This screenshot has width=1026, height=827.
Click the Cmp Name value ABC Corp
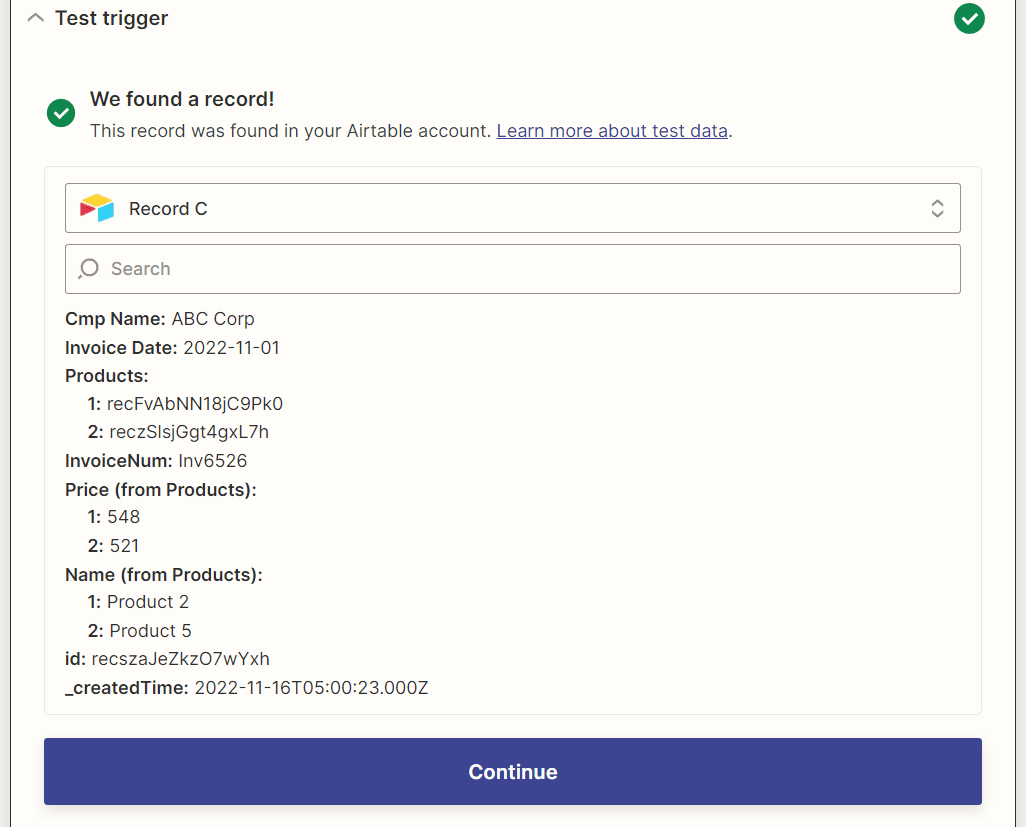212,318
